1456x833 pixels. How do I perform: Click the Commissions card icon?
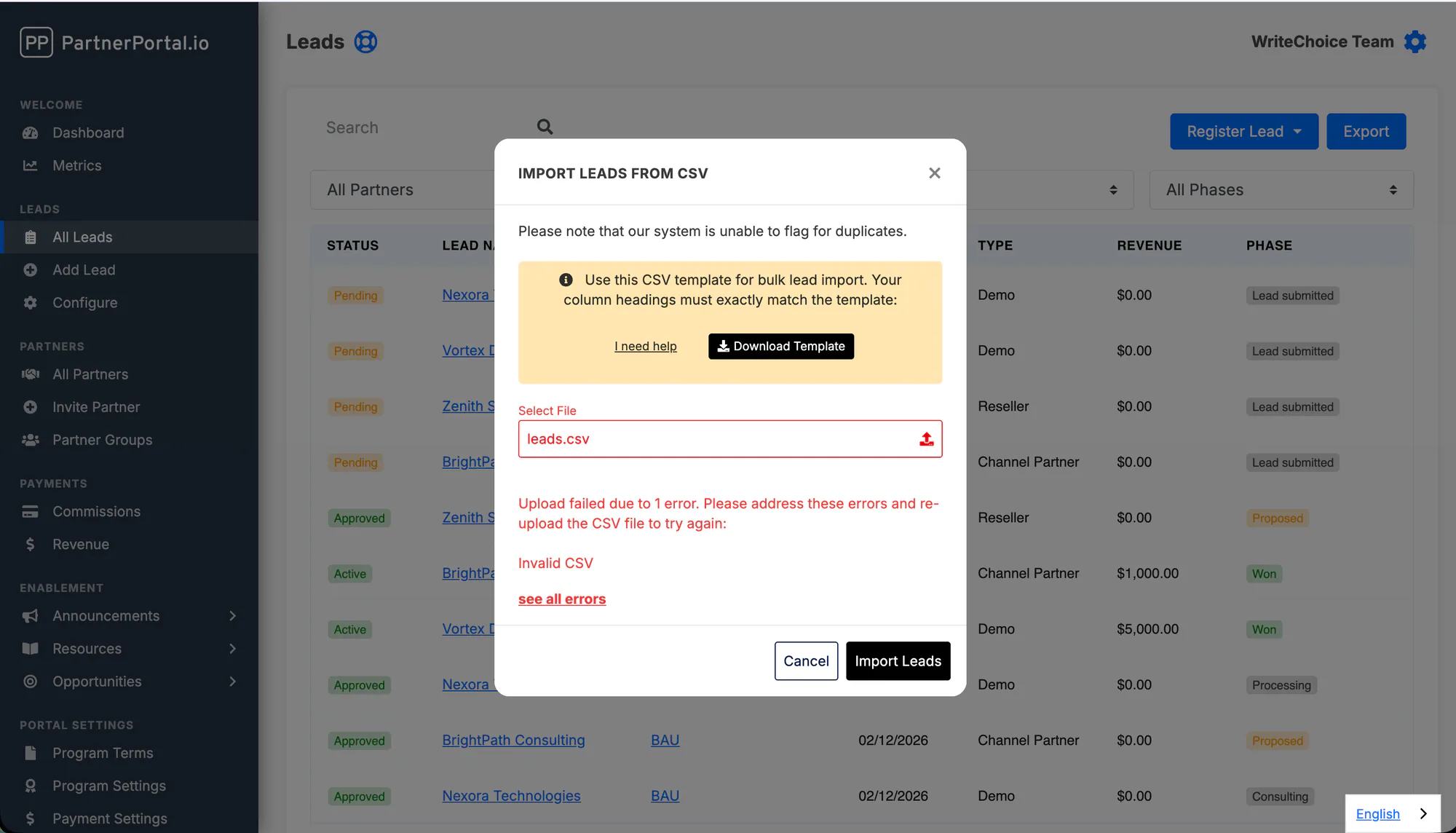click(x=31, y=512)
